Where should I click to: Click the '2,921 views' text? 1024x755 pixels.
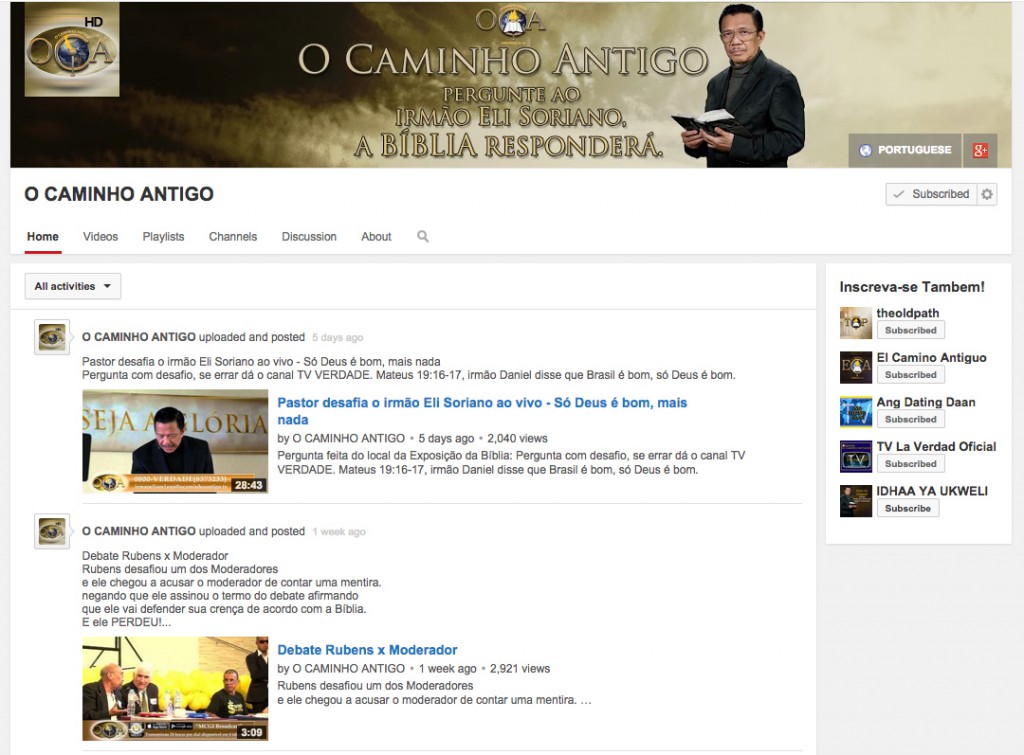520,669
